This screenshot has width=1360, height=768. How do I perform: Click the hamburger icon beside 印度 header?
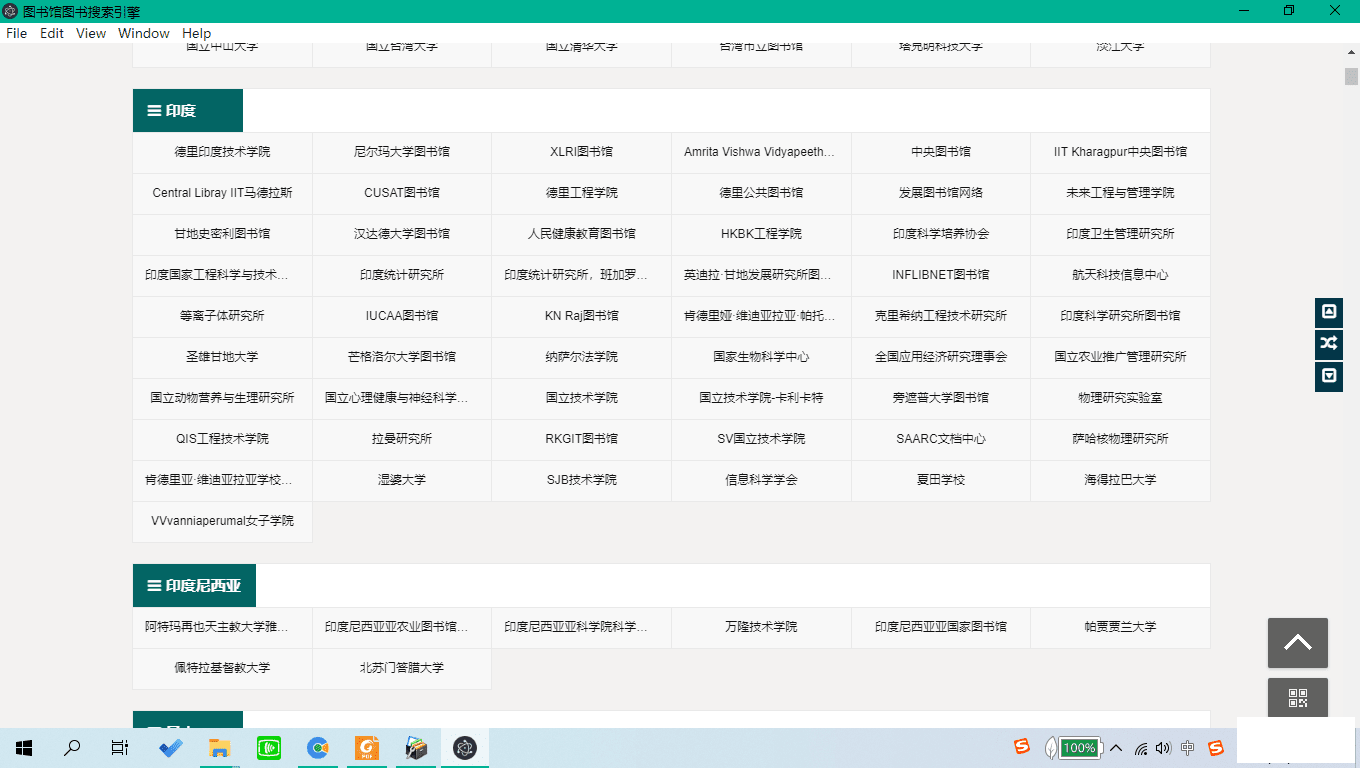[x=154, y=111]
